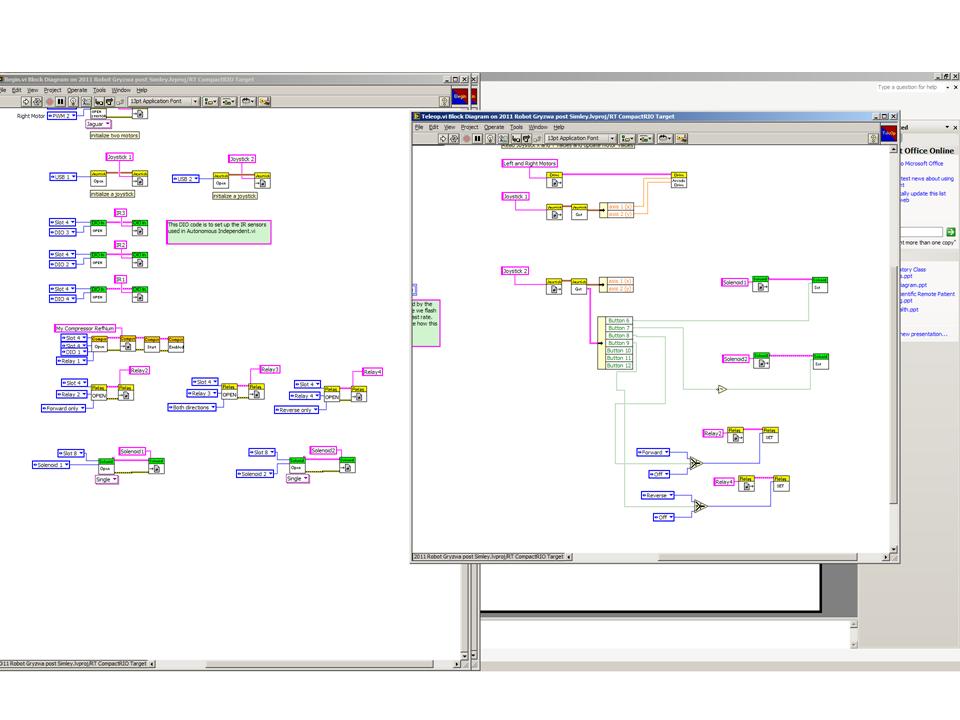
Task: Click the Scientific Remote Patient file link
Action: (927, 294)
